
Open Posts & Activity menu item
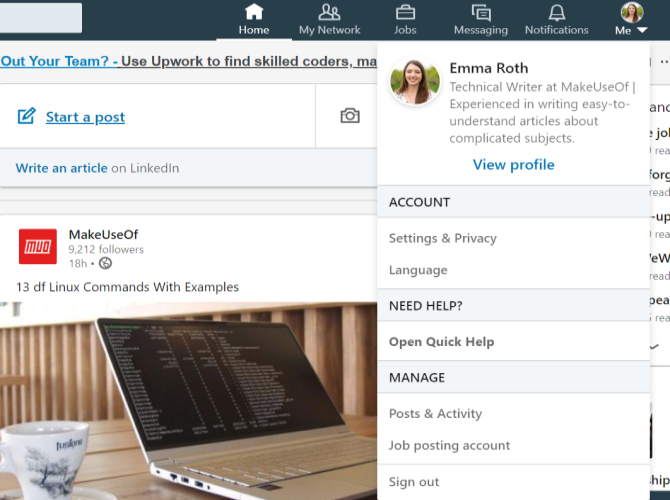tap(435, 413)
